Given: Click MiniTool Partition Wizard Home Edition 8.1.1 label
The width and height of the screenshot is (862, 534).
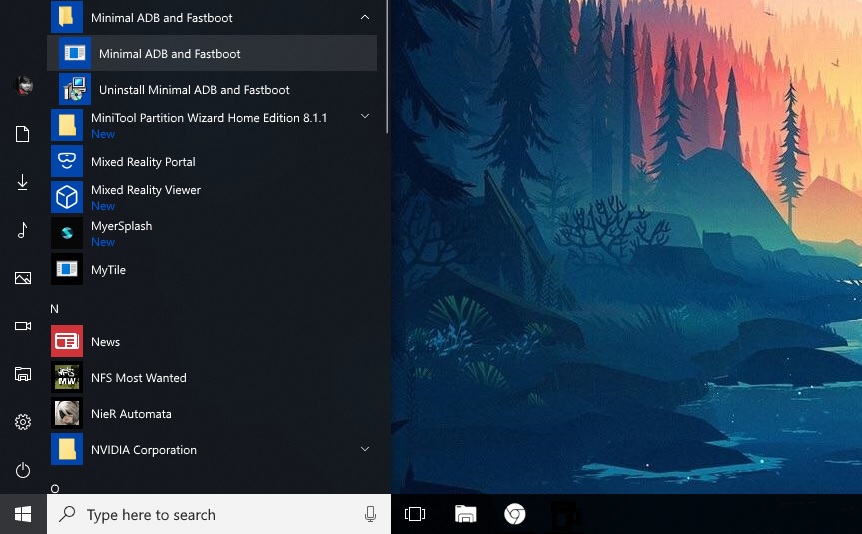Looking at the screenshot, I should click(209, 118).
